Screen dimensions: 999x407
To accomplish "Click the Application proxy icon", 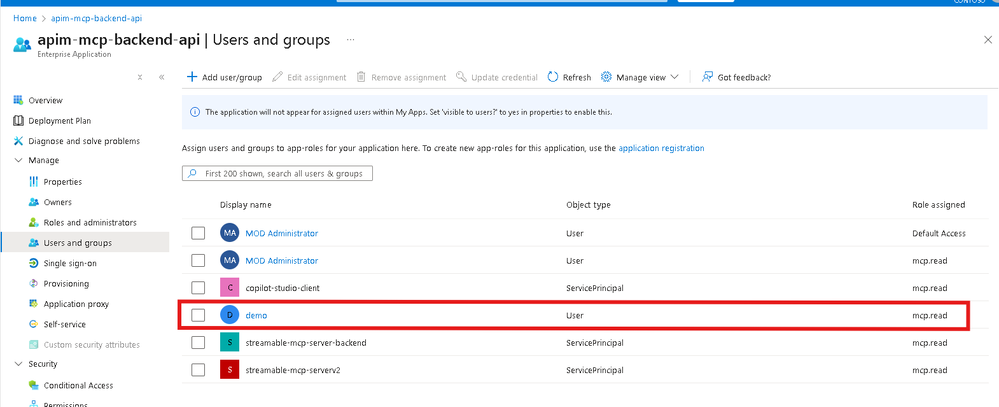I will [34, 304].
